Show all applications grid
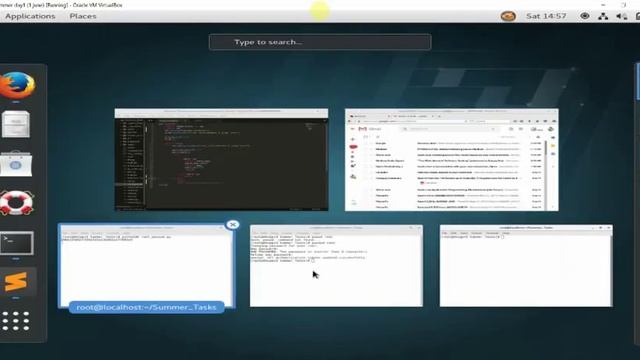 pos(16,321)
